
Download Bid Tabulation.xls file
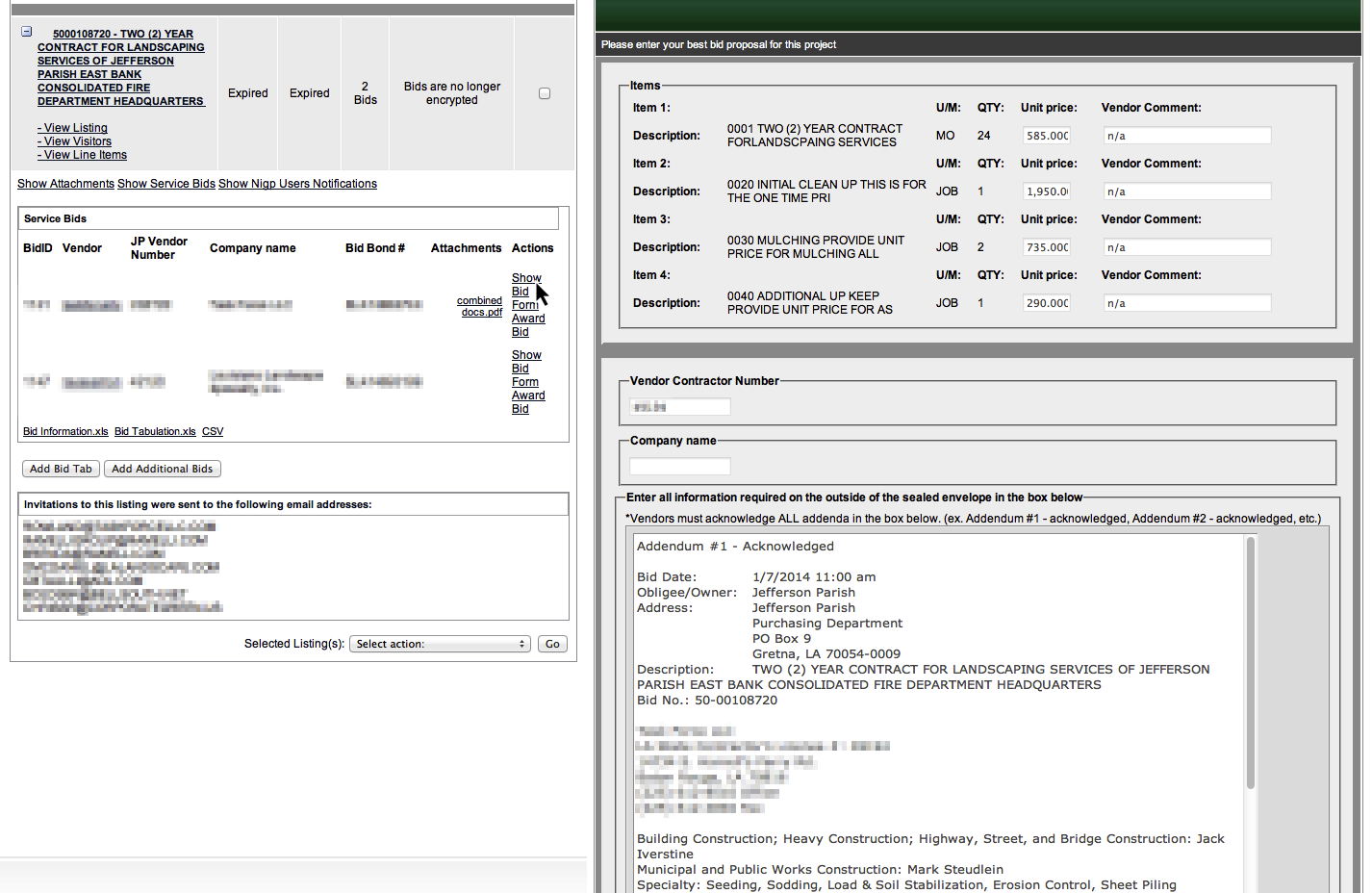[x=155, y=431]
